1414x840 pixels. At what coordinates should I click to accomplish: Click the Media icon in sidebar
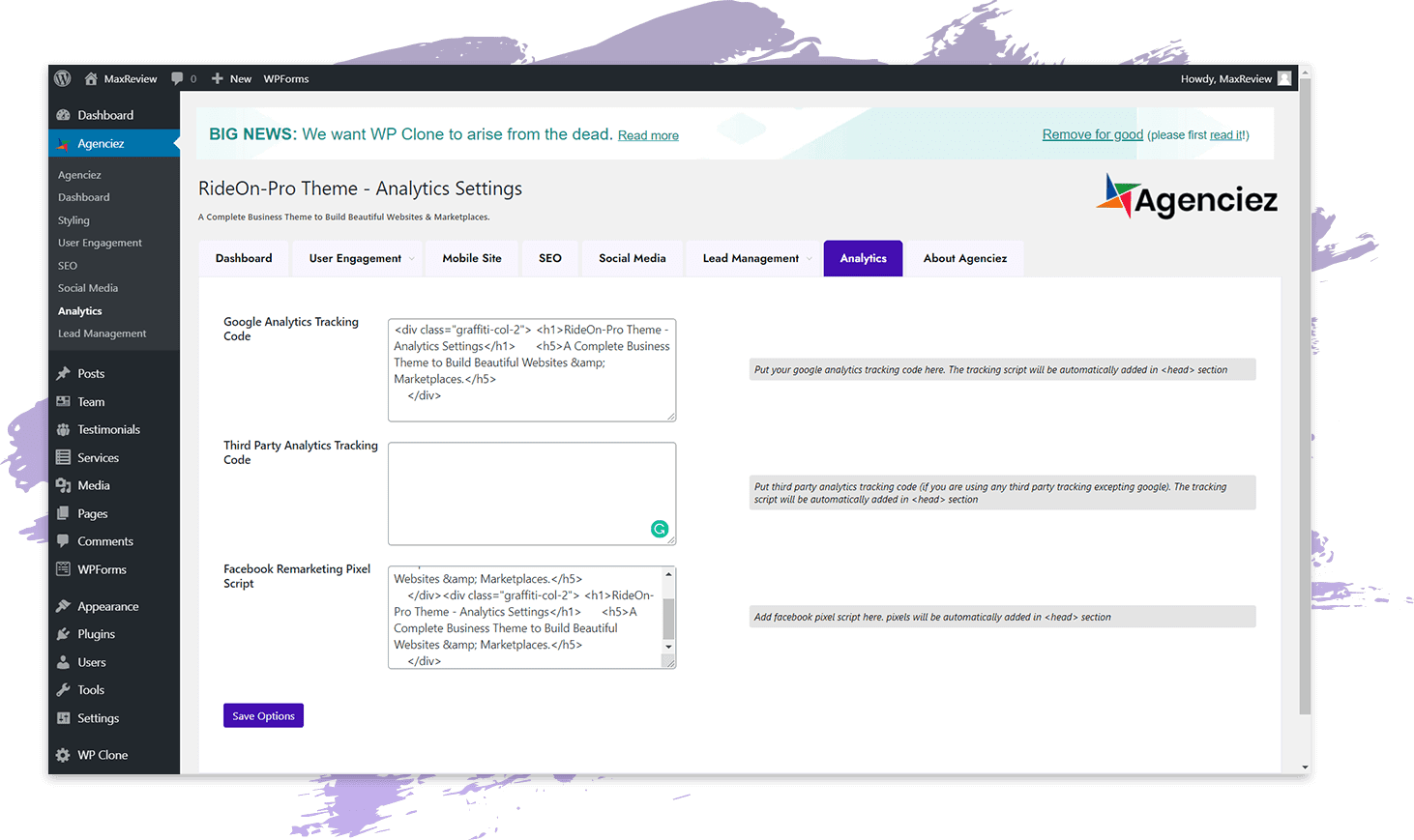coord(64,485)
